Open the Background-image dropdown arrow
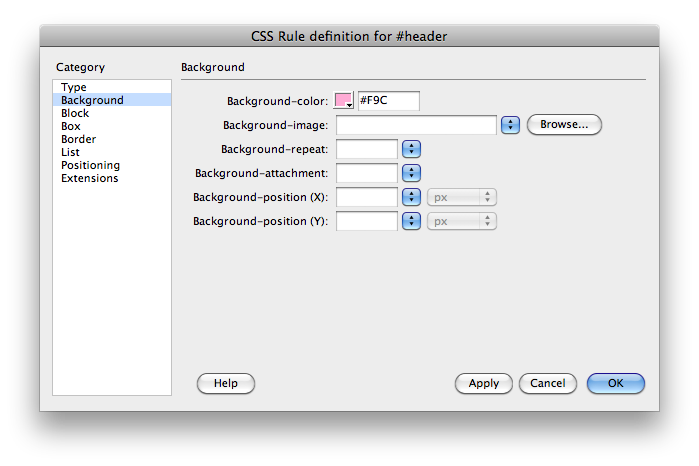Screen dimensions: 699x466 click(x=511, y=125)
